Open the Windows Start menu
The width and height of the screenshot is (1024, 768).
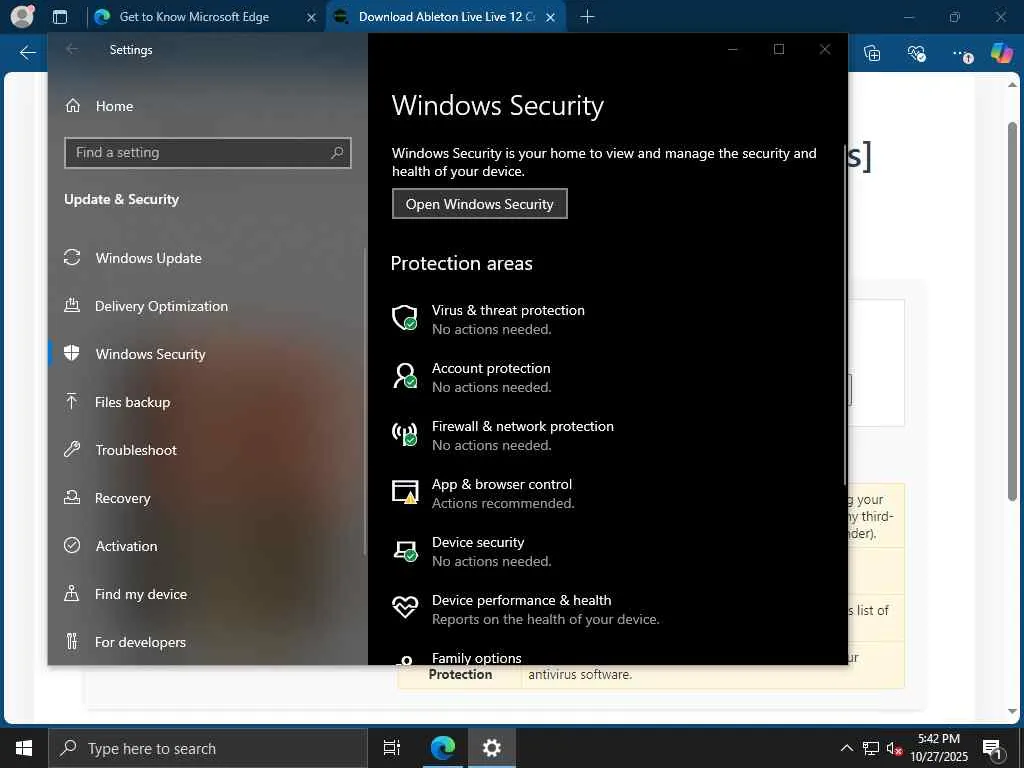coord(24,748)
